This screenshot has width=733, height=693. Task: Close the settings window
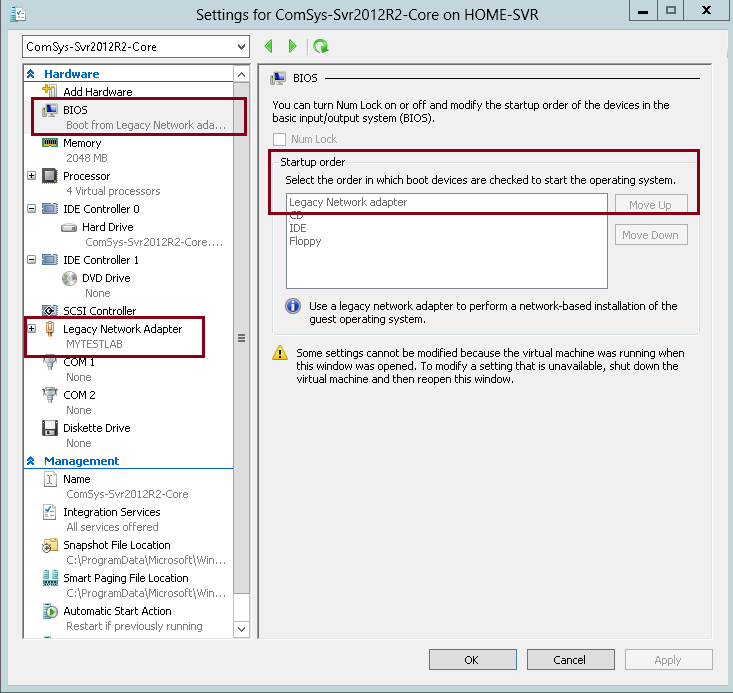706,11
